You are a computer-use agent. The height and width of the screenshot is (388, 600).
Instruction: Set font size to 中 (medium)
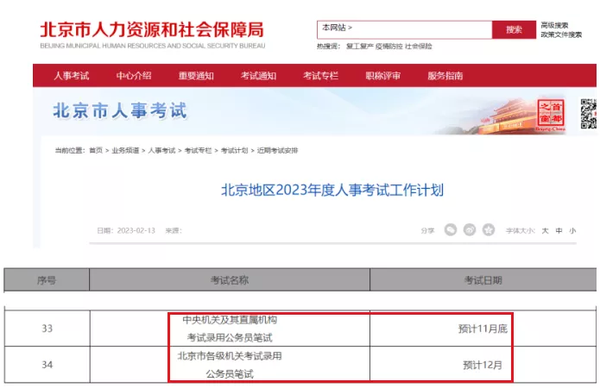point(559,231)
